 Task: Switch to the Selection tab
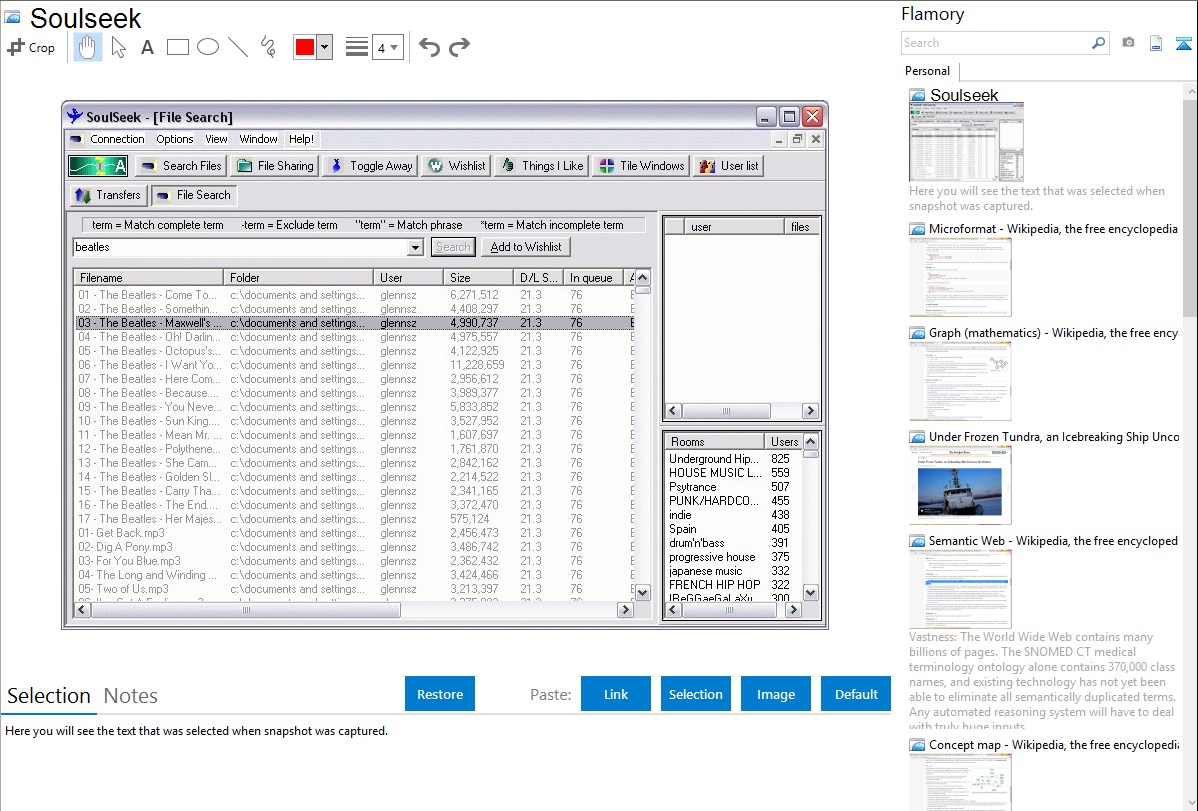point(49,696)
